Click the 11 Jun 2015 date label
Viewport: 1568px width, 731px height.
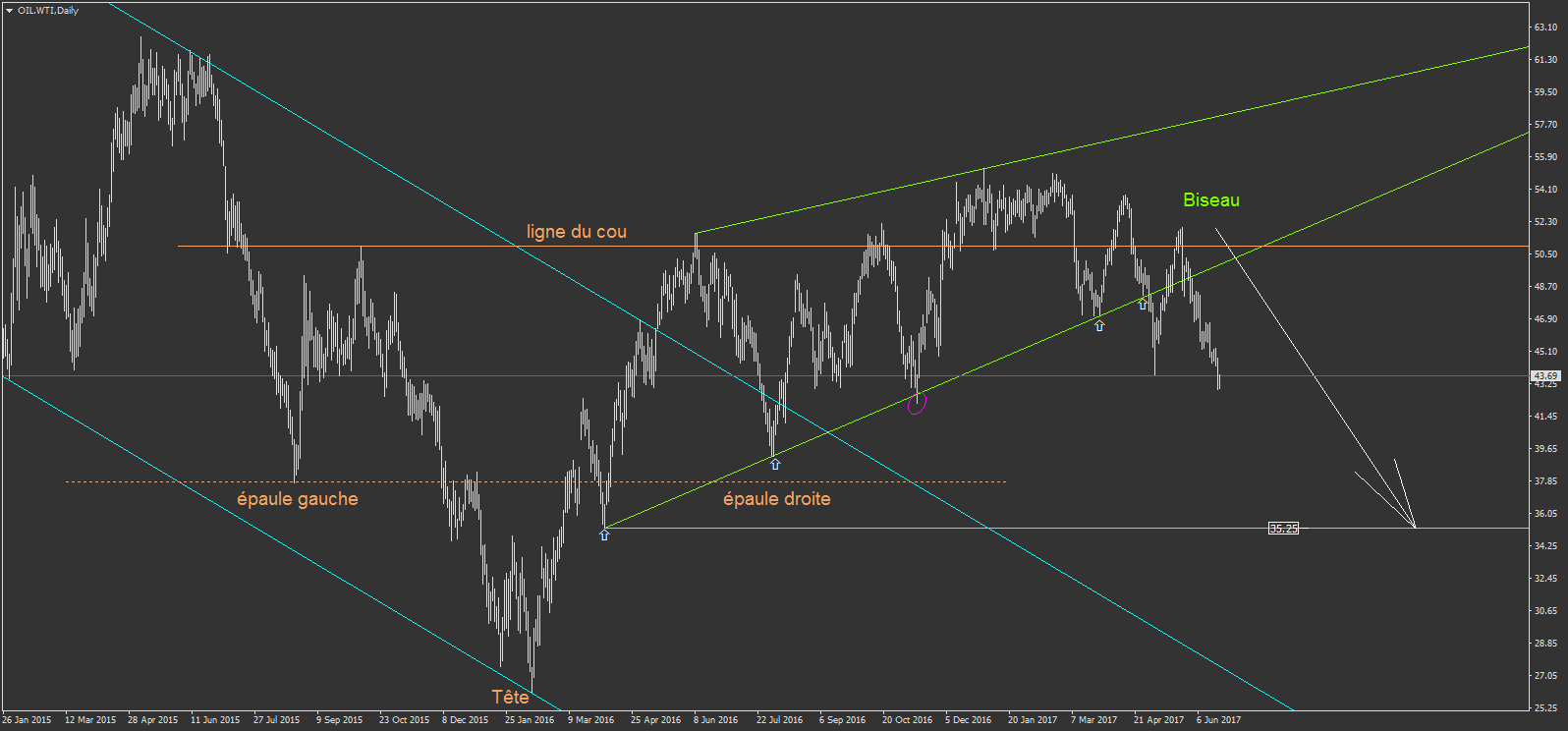[215, 720]
